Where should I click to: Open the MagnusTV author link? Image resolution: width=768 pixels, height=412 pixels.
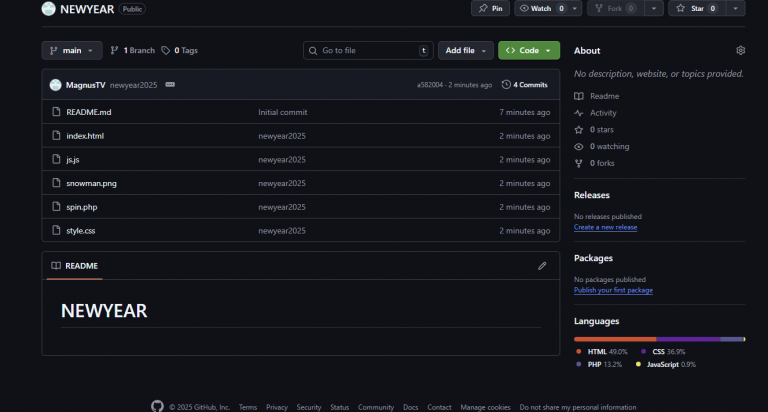click(85, 85)
